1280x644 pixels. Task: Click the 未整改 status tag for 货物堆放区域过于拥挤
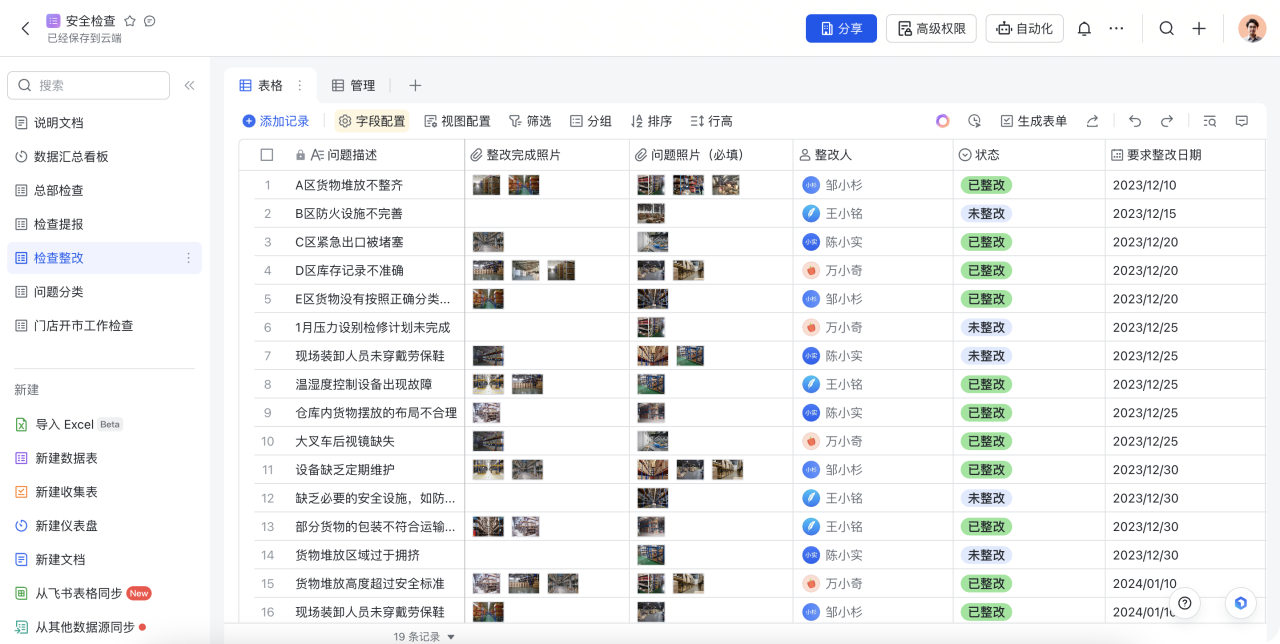(x=986, y=555)
